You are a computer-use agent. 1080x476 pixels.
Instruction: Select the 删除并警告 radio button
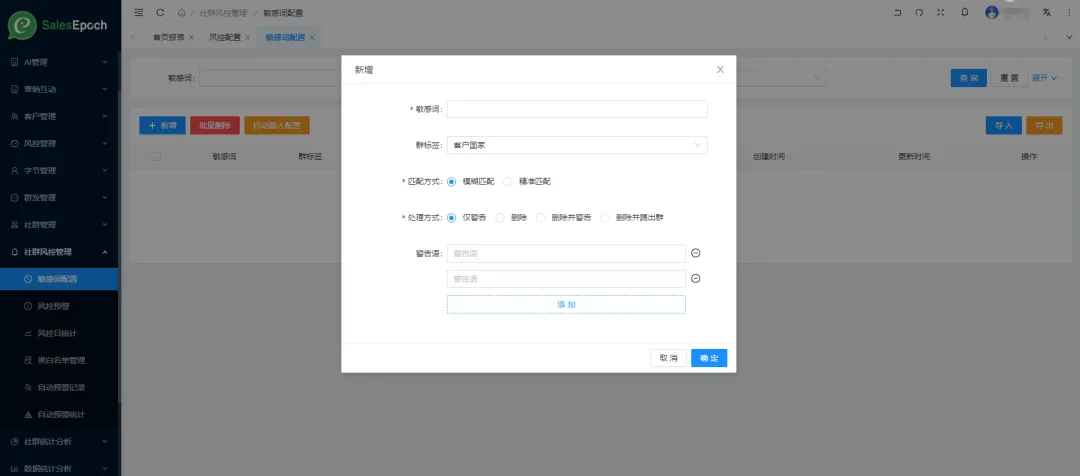click(x=541, y=218)
